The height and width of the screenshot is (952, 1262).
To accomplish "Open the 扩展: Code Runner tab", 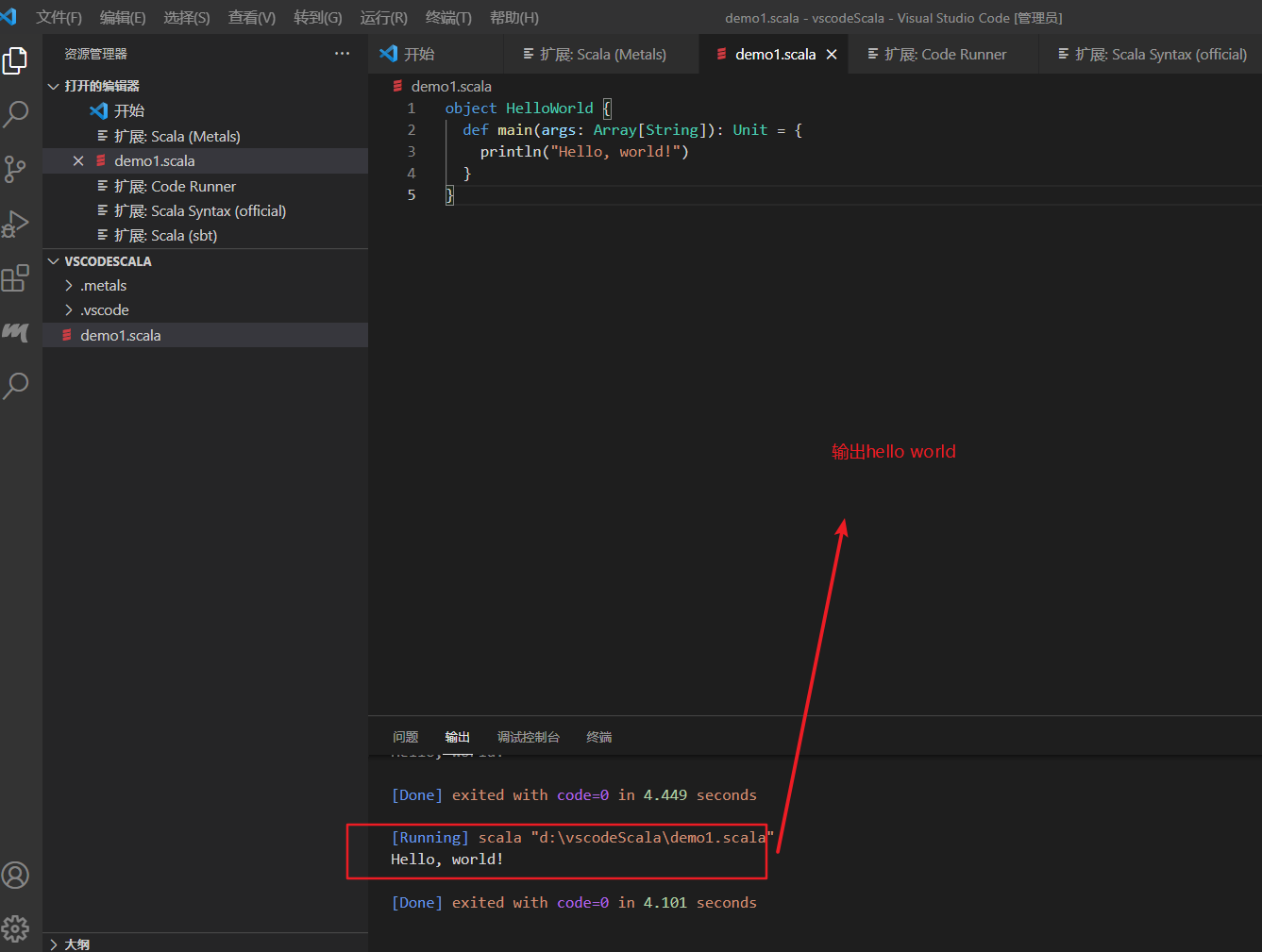I will (942, 54).
